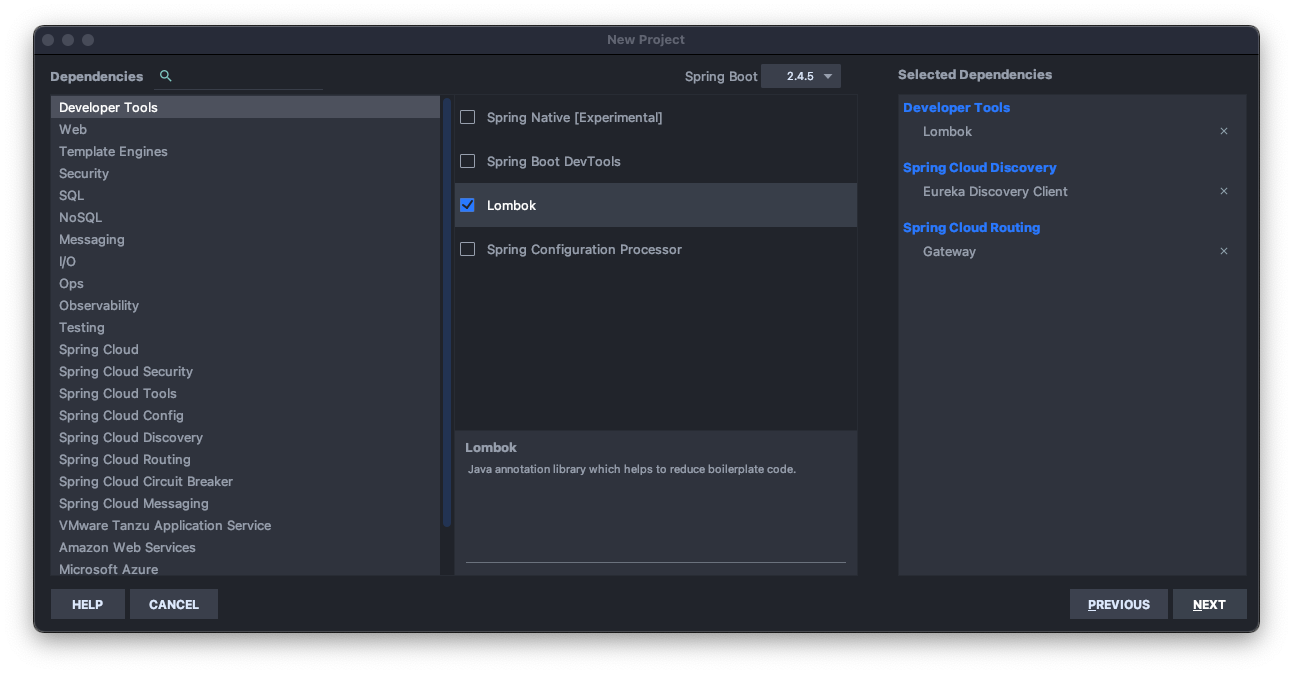Click Spring Cloud Discovery heading in Selected Dependencies

(979, 167)
